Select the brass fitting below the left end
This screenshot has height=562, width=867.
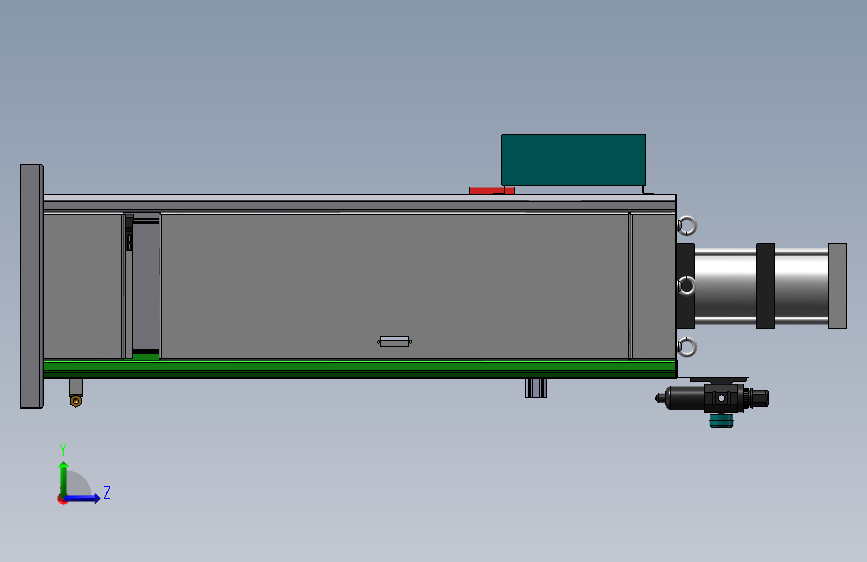(76, 400)
